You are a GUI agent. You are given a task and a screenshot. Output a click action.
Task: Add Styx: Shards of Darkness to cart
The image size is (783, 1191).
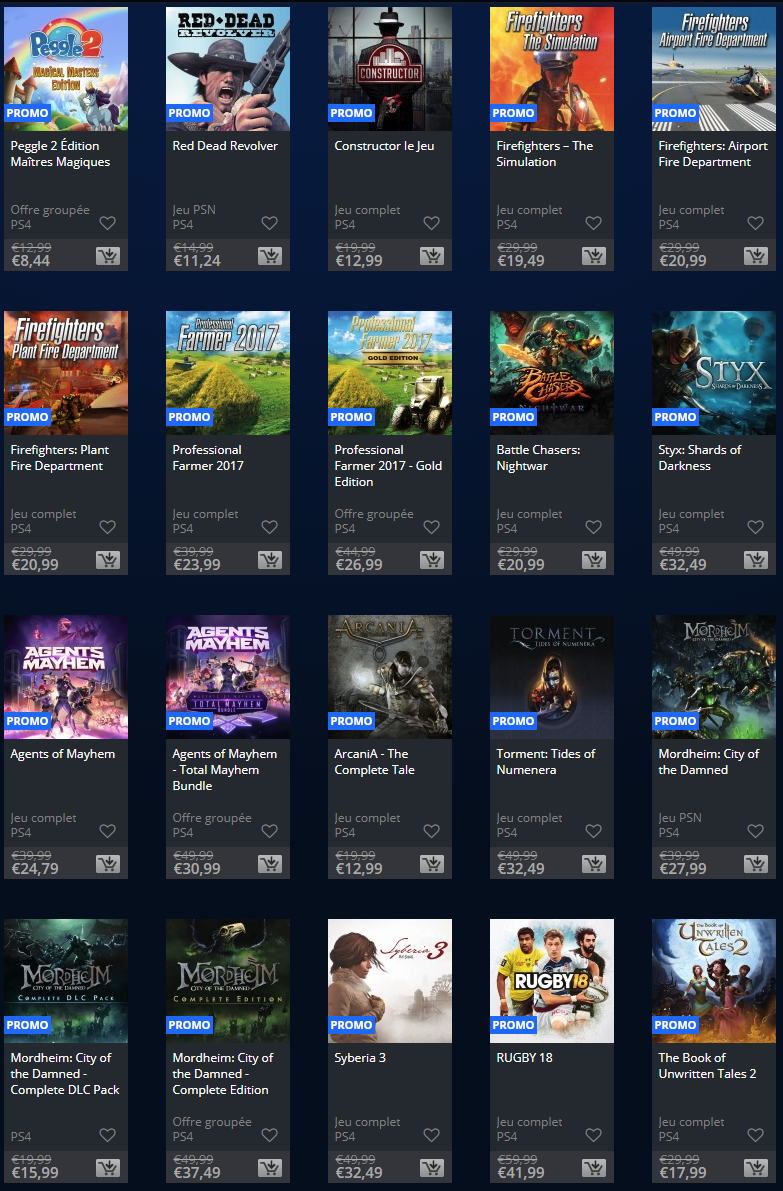pos(755,560)
